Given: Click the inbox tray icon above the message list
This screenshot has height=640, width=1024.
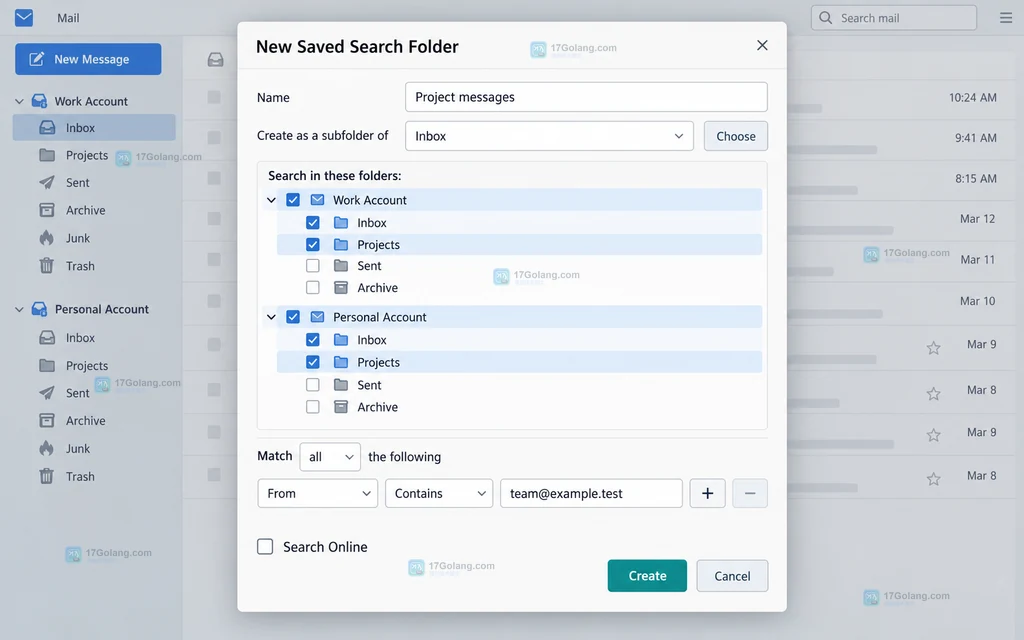Looking at the screenshot, I should point(216,59).
